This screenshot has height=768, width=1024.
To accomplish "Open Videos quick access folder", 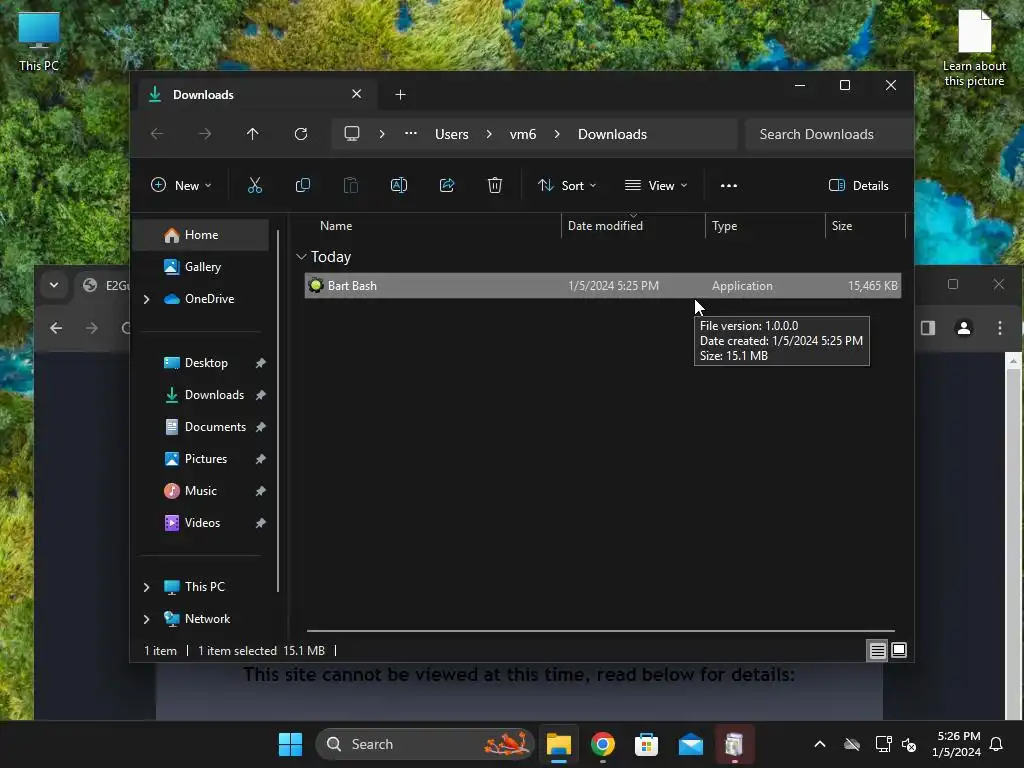I will click(192, 523).
